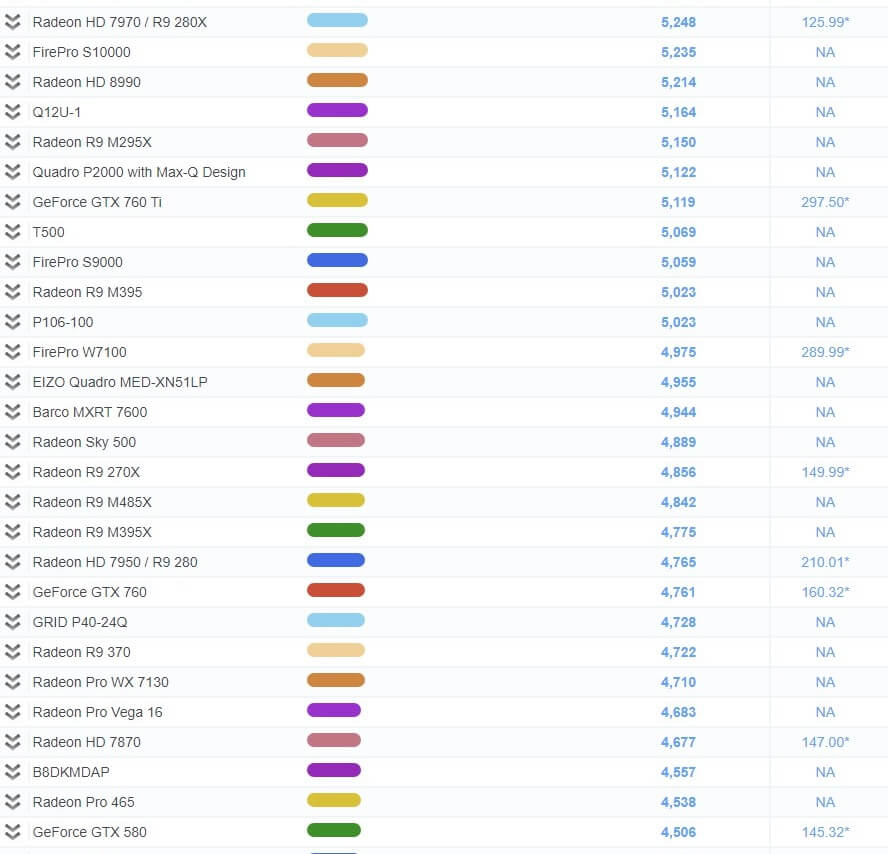The width and height of the screenshot is (888, 854).
Task: Click the light blue bar for Radeon HD 7970
Action: click(337, 20)
